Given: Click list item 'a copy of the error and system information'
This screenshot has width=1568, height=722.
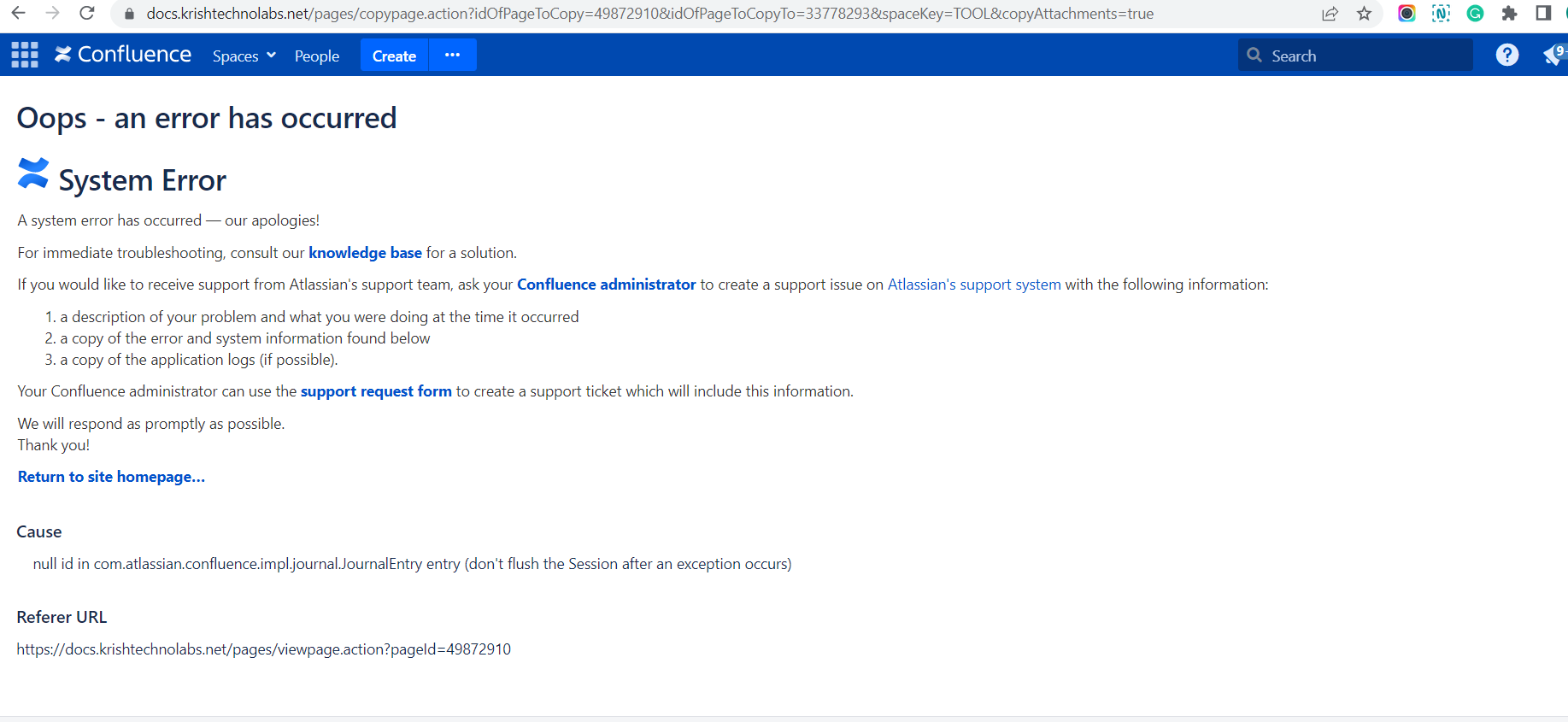Looking at the screenshot, I should point(245,338).
